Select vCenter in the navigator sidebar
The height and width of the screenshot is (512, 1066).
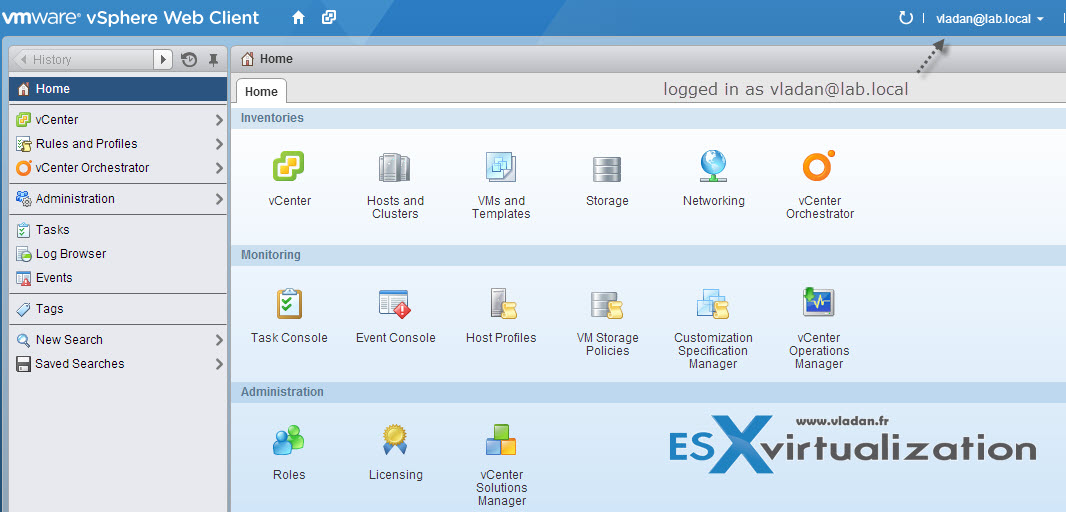(x=118, y=120)
